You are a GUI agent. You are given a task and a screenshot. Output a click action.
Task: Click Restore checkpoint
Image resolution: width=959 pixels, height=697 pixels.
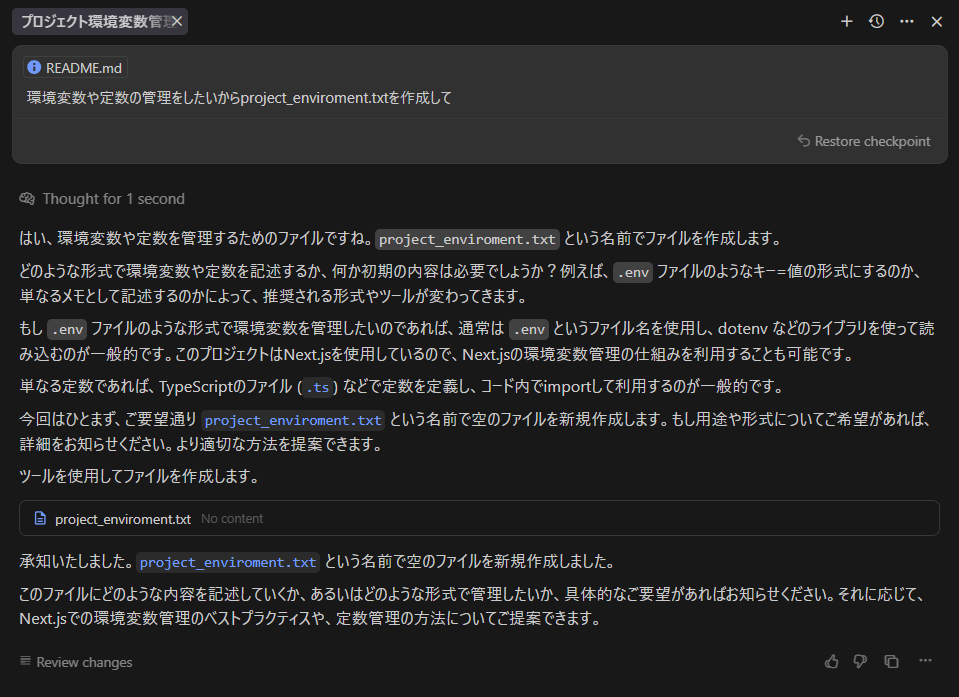tap(863, 141)
